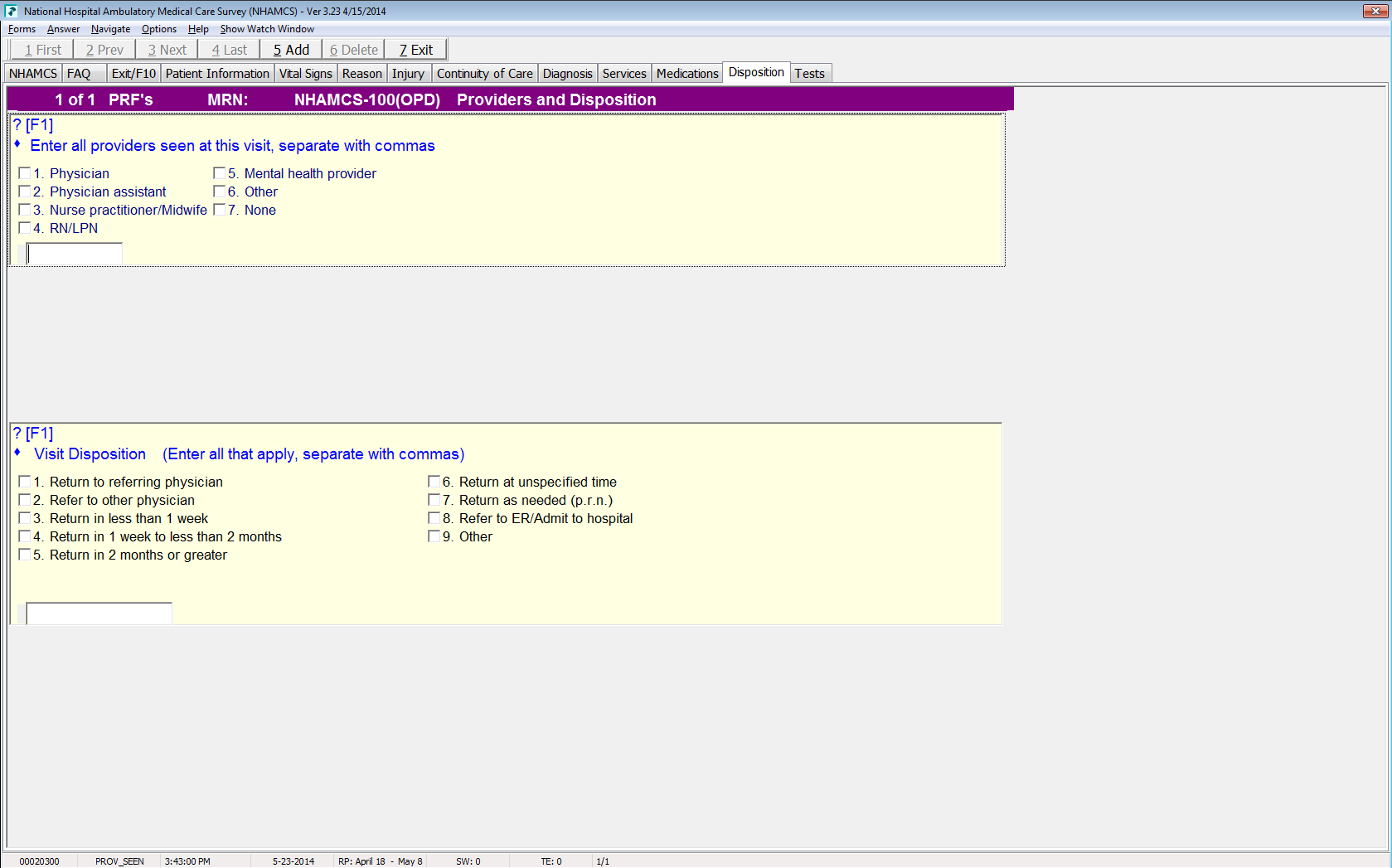Select the Disposition tab
Viewport: 1392px width, 868px height.
(756, 72)
